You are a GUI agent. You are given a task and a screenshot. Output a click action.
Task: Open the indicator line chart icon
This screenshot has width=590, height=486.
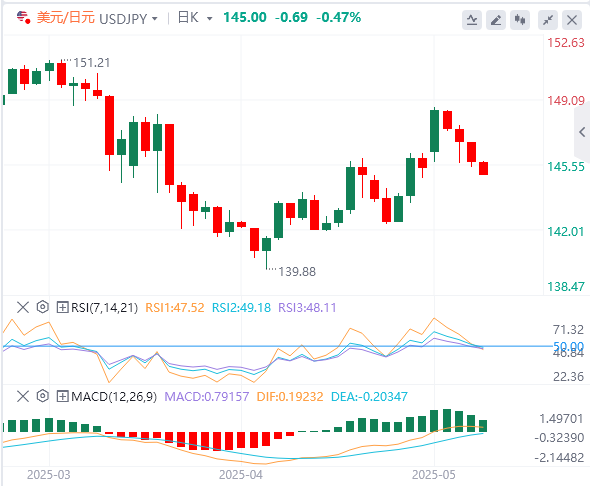pos(472,20)
